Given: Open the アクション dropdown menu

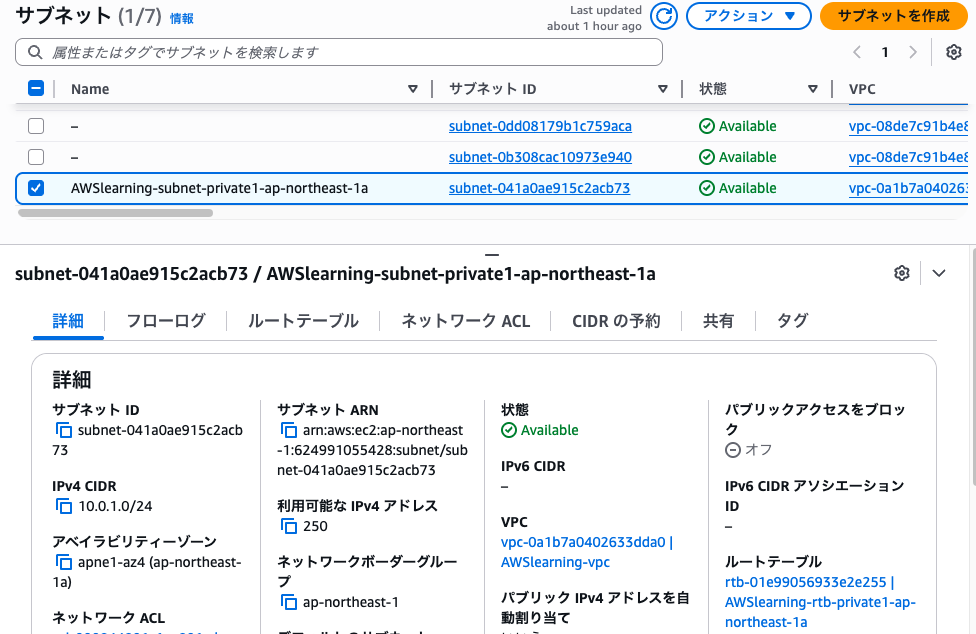Looking at the screenshot, I should (748, 16).
